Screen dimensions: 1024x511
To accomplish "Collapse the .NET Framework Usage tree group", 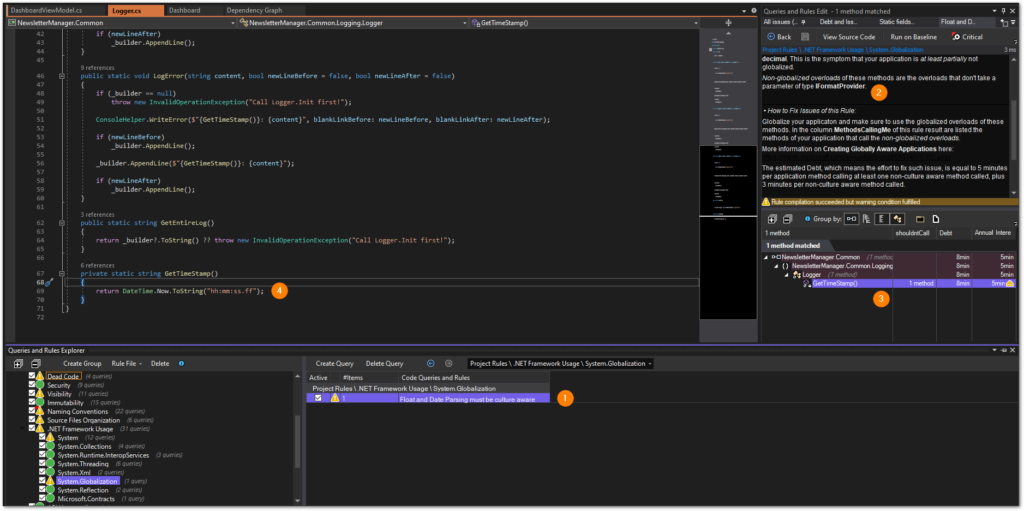I will tap(22, 429).
